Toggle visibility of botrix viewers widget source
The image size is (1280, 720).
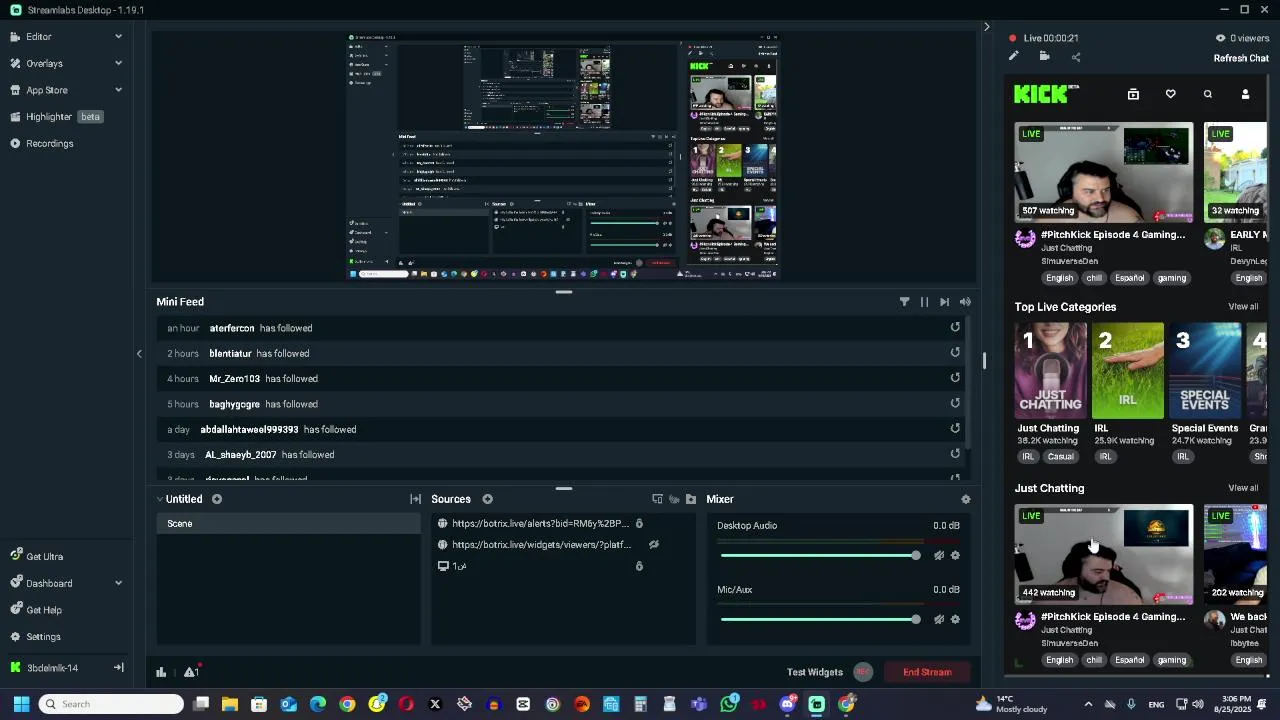pos(654,544)
